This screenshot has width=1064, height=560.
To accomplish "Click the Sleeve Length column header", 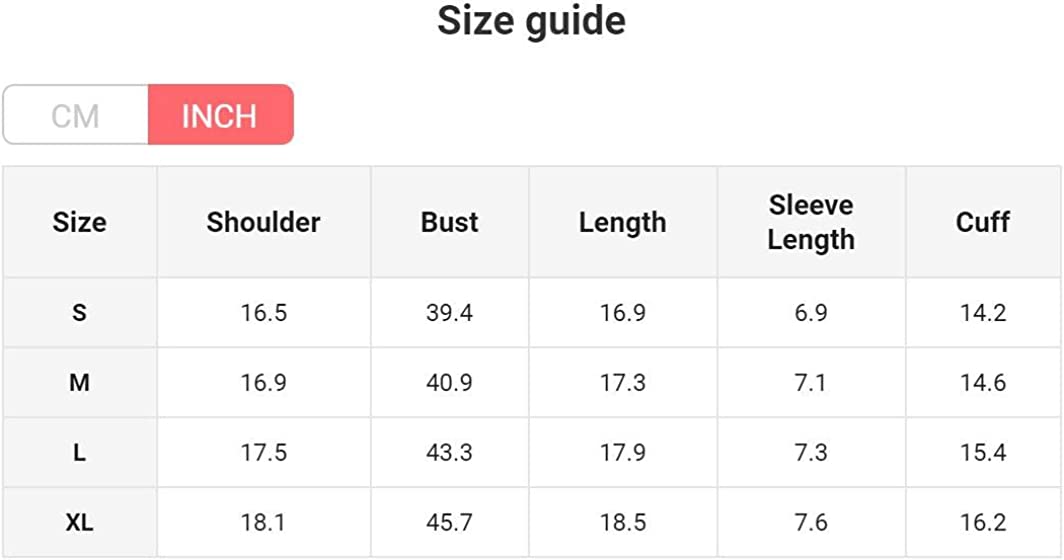I will [811, 222].
